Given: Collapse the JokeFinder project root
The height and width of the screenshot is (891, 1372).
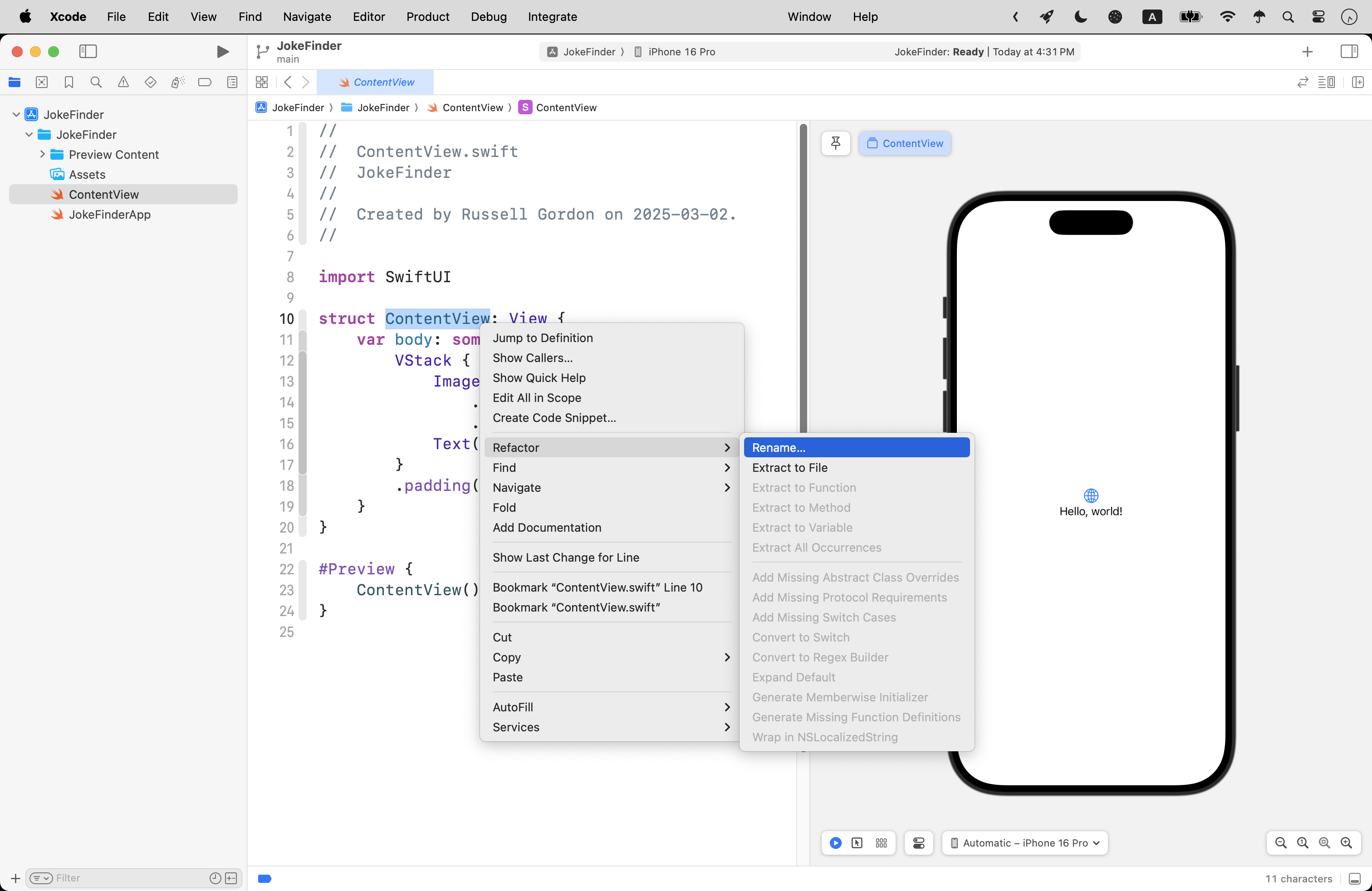Looking at the screenshot, I should point(16,115).
